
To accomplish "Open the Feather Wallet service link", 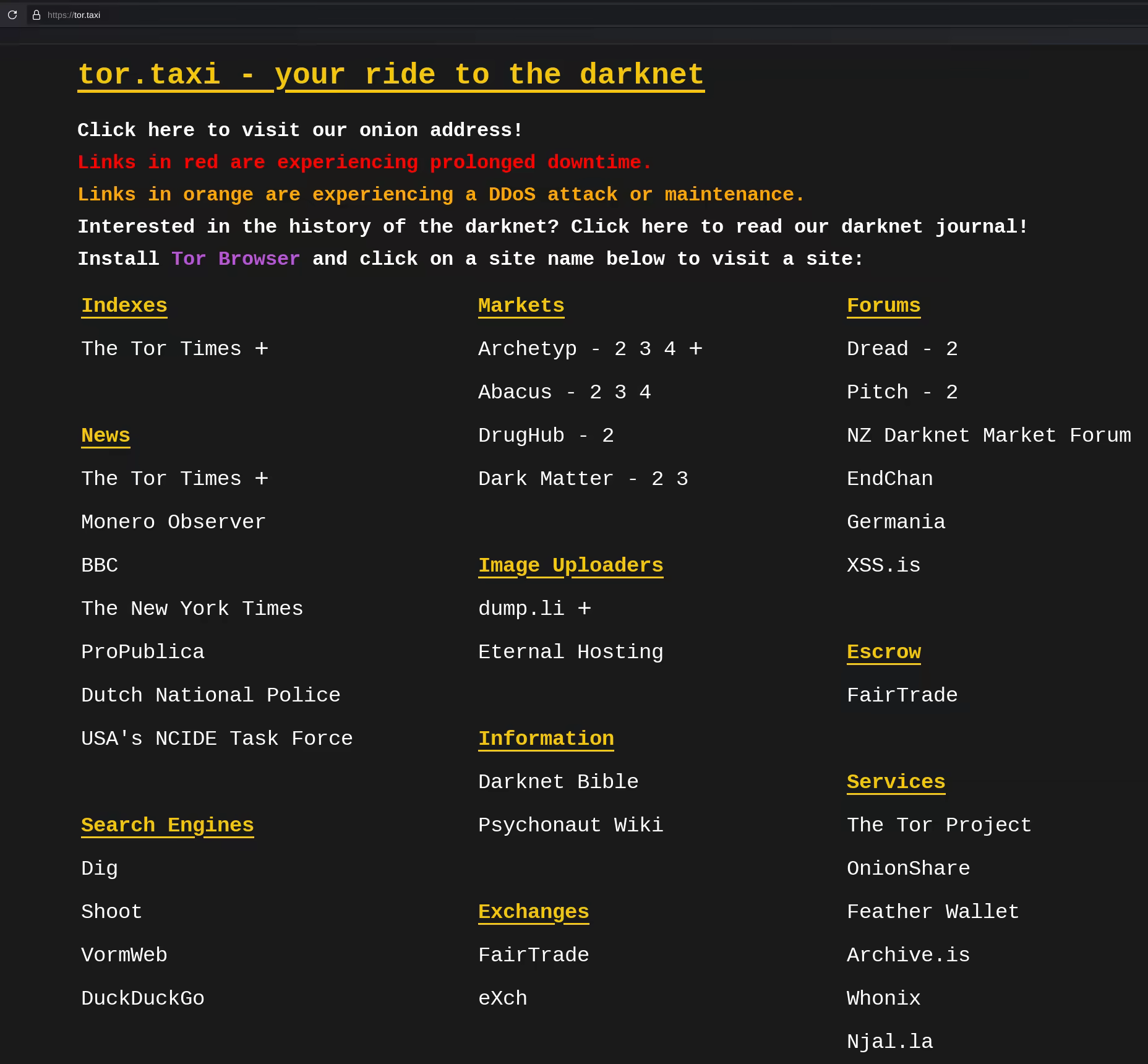I will pyautogui.click(x=932, y=912).
